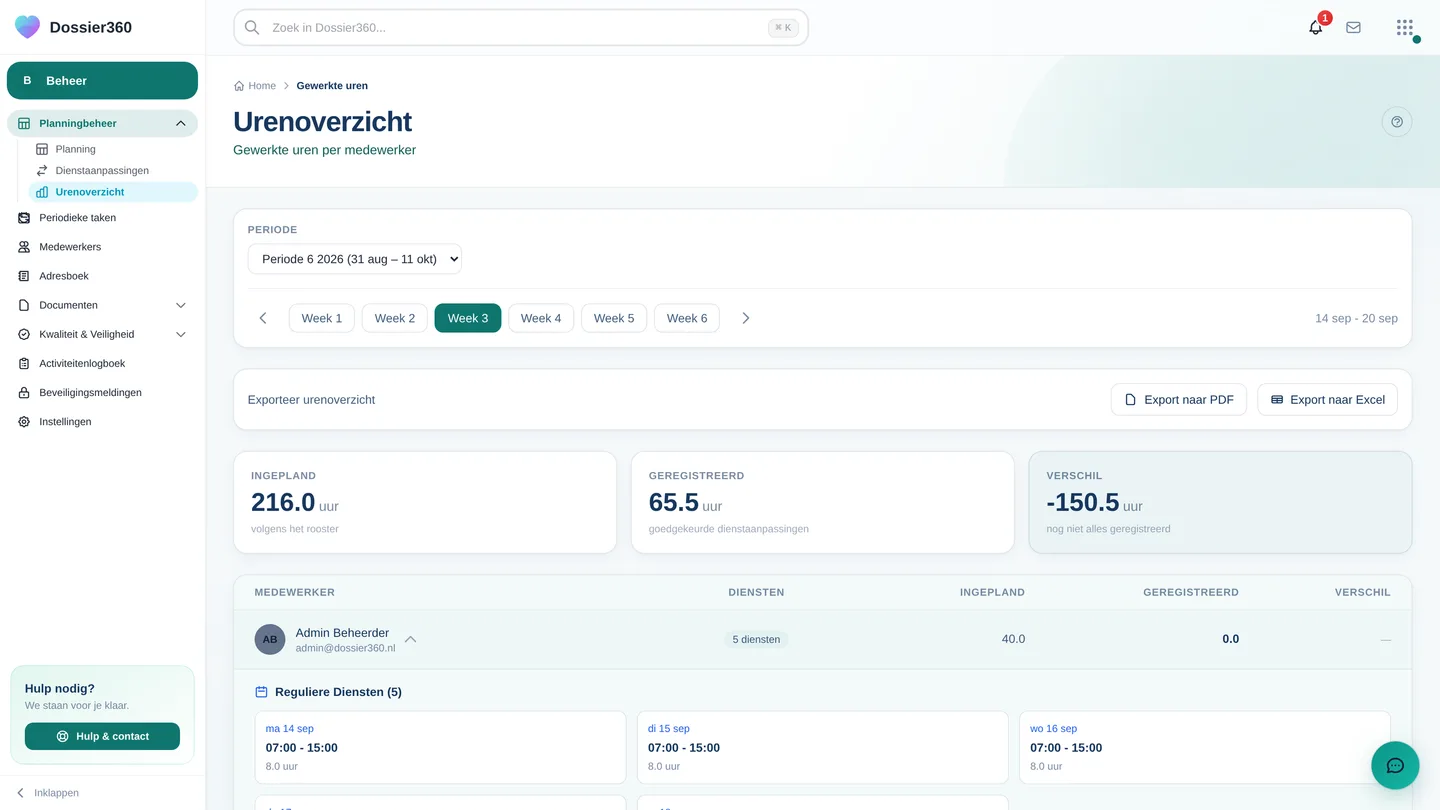
Task: Click the help question mark icon
Action: pyautogui.click(x=1397, y=122)
